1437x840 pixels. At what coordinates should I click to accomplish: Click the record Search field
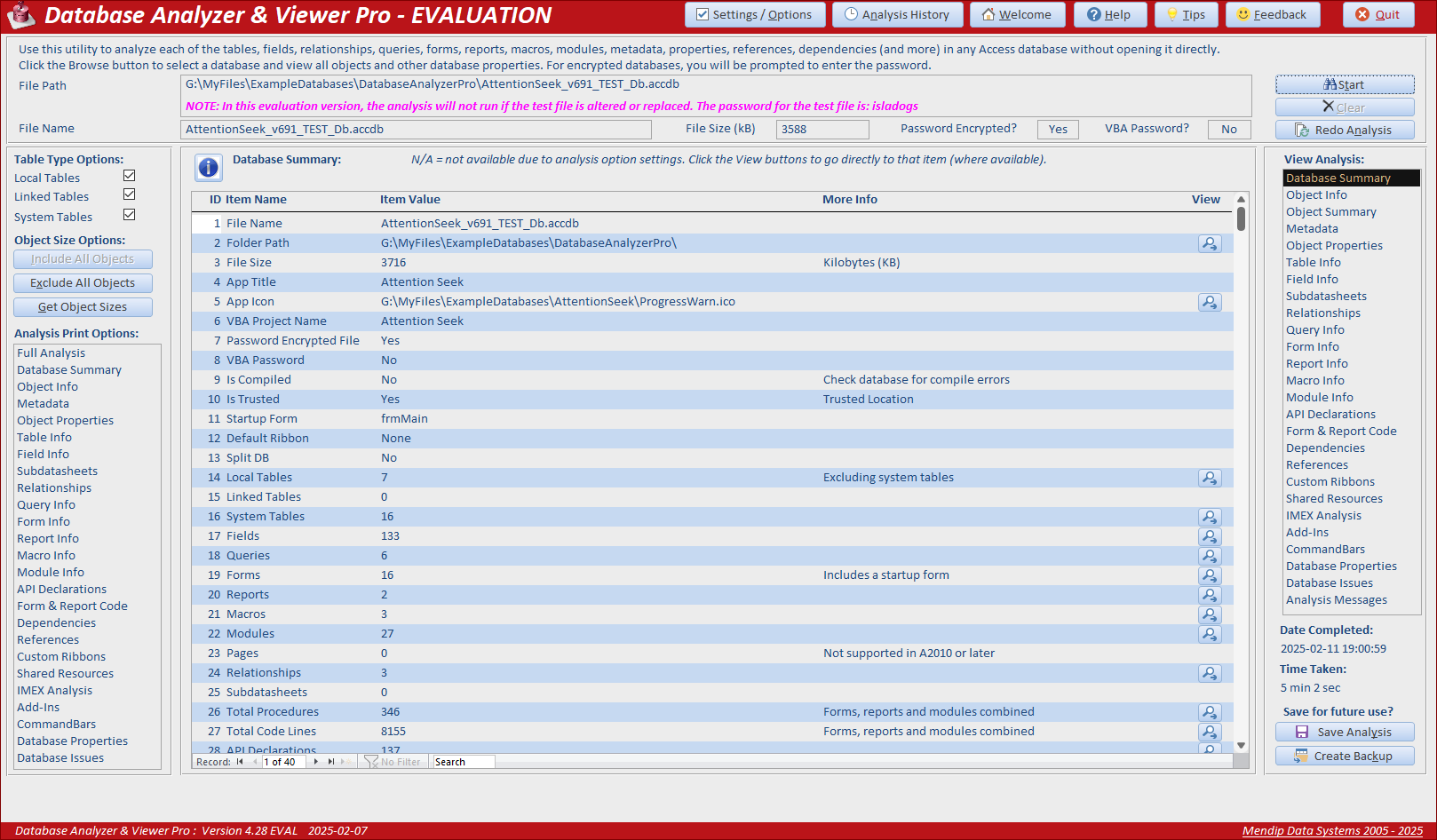(x=463, y=762)
